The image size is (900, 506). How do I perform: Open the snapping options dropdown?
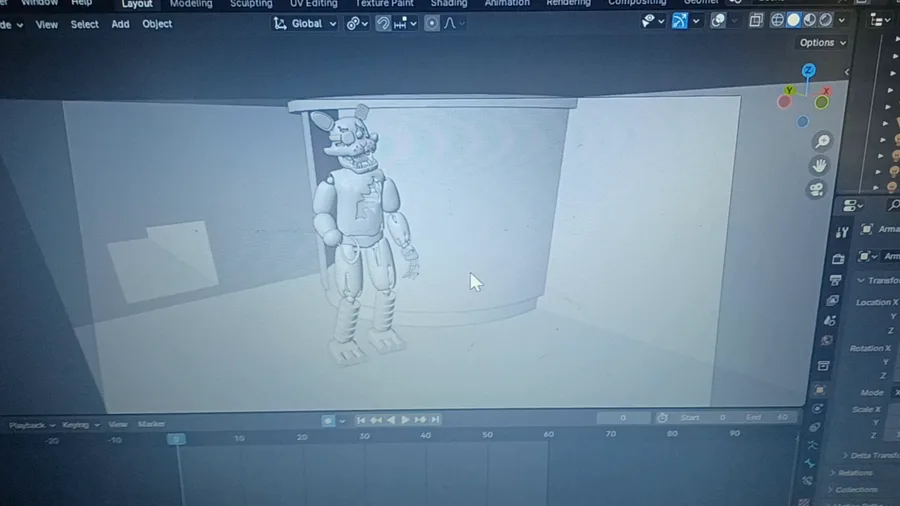click(405, 24)
